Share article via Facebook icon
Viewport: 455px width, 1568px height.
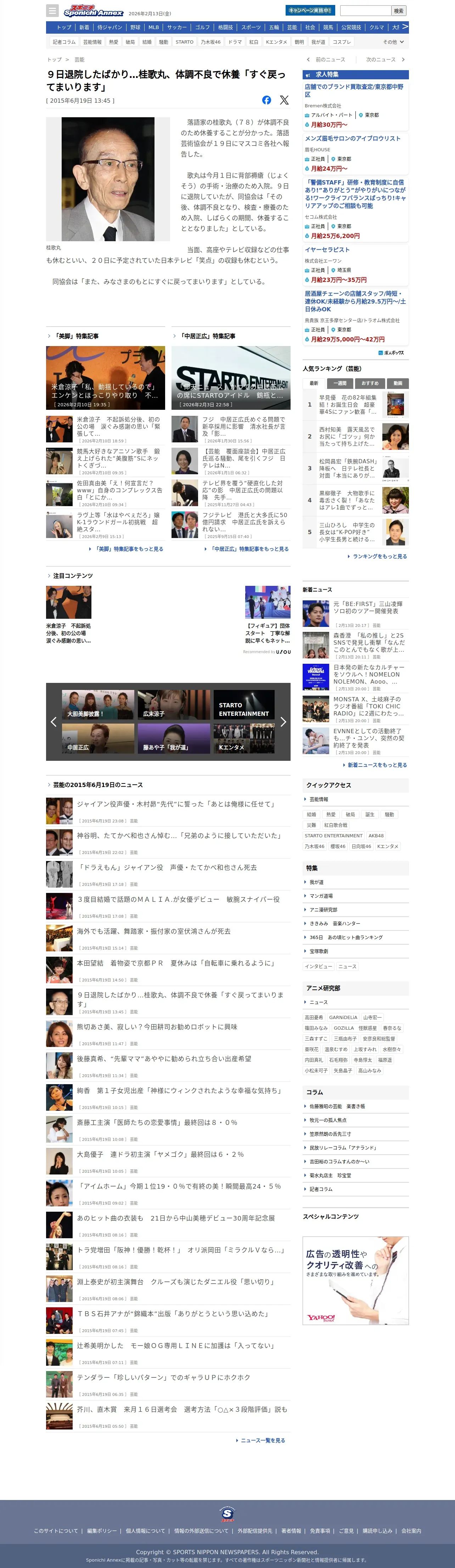266,100
